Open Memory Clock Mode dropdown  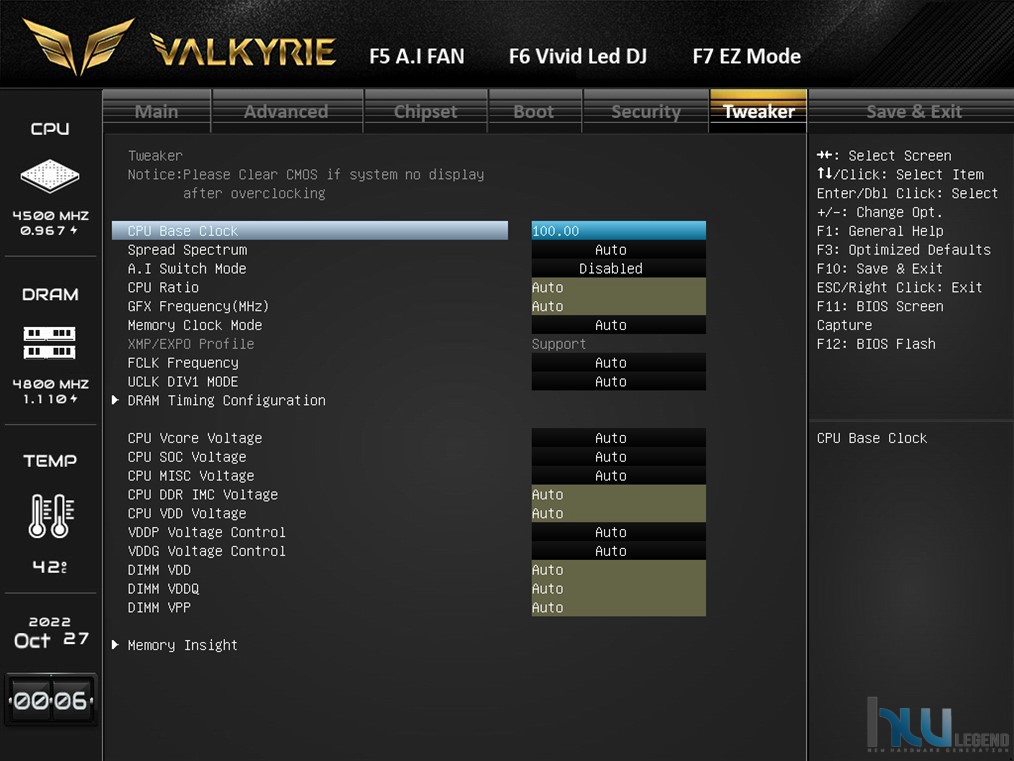(x=618, y=325)
